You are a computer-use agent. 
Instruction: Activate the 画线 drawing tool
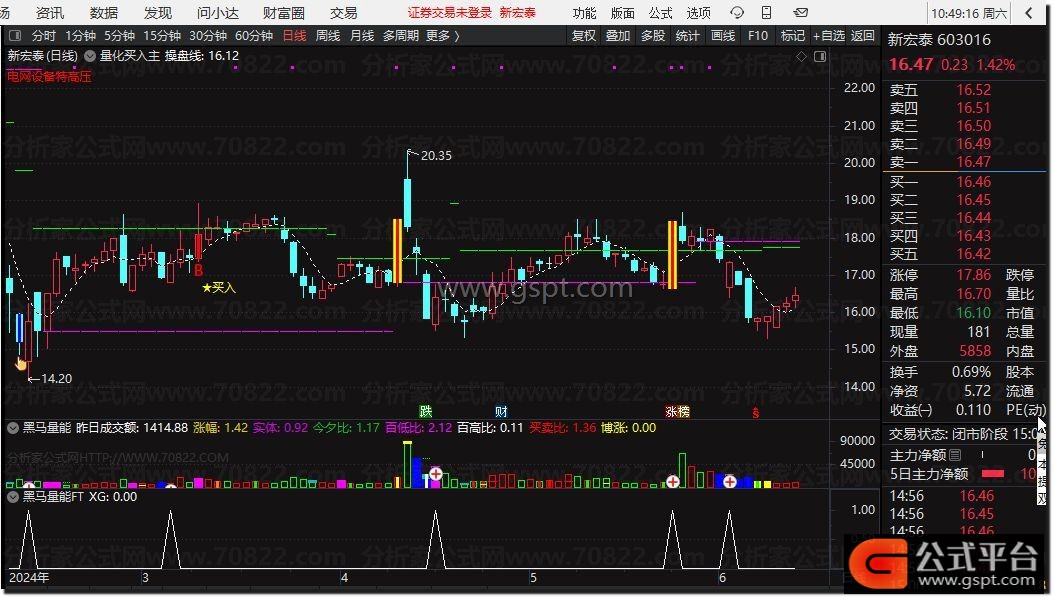[x=723, y=36]
